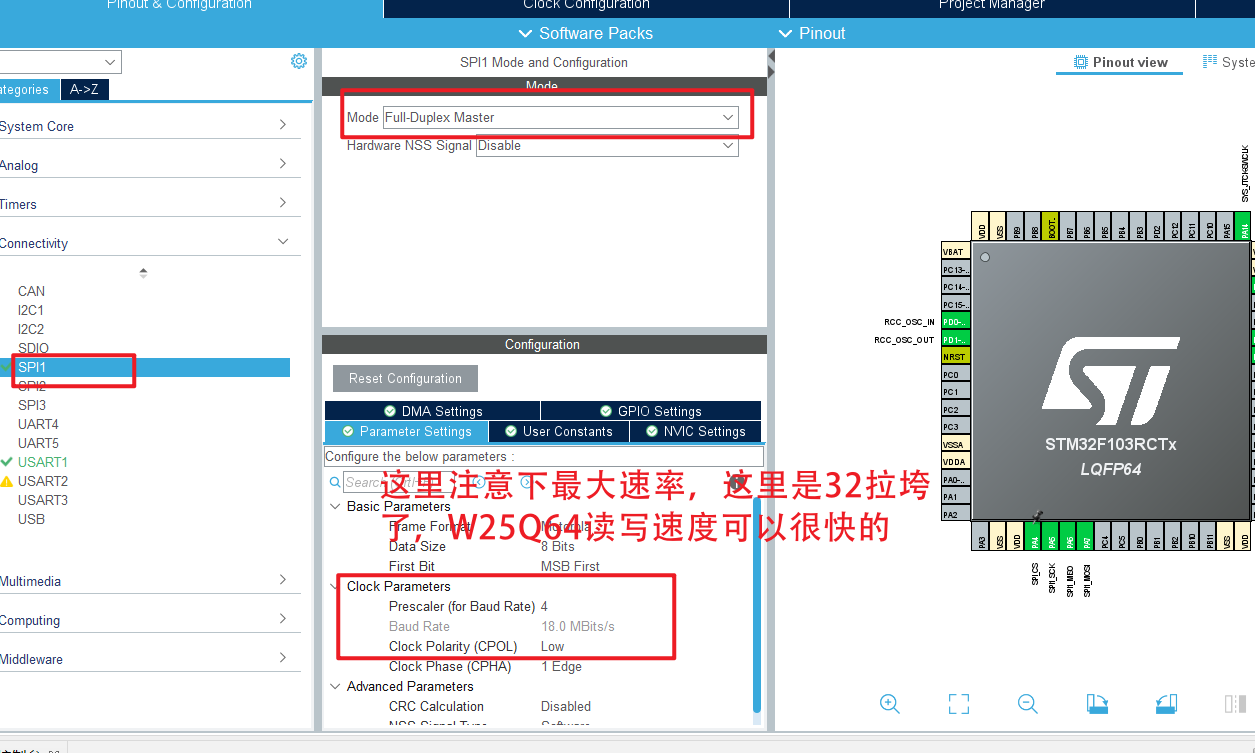Click the Clock Phase value 1 Edge
This screenshot has height=753, width=1255.
point(561,666)
